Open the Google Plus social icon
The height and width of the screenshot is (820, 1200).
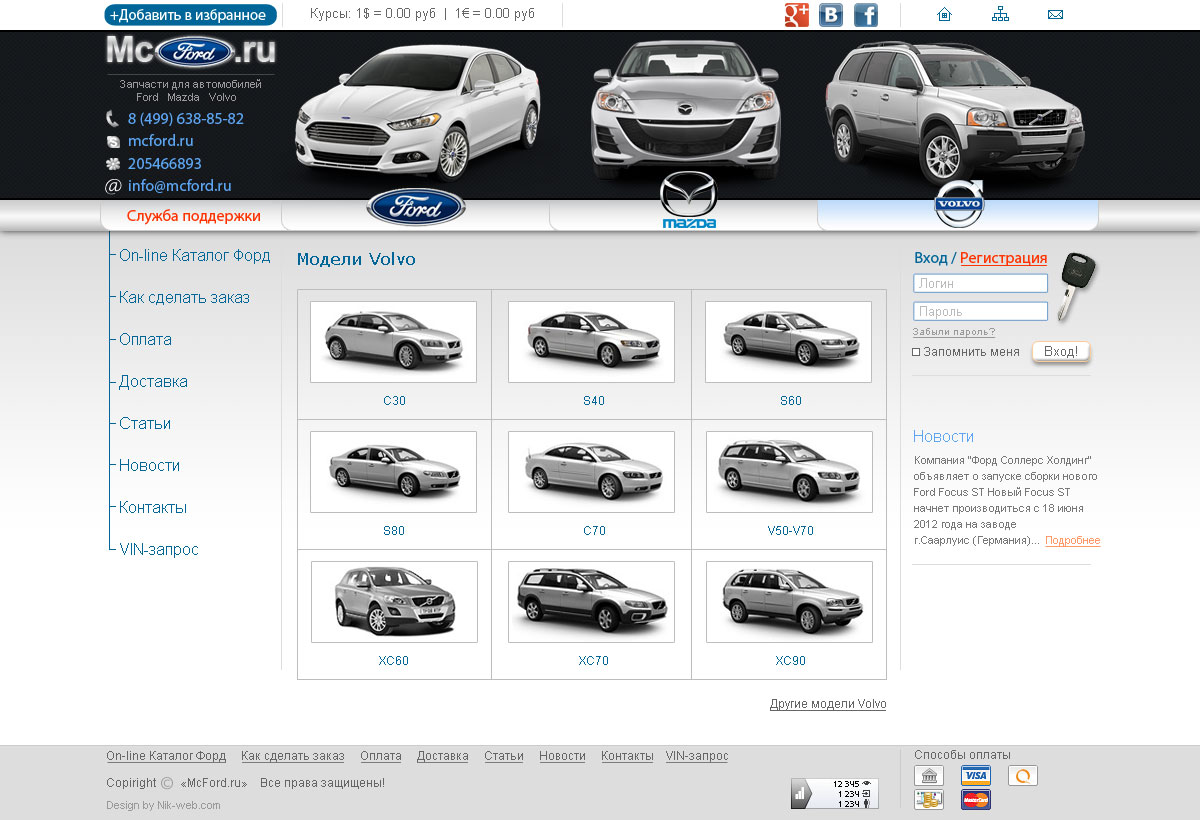(797, 15)
